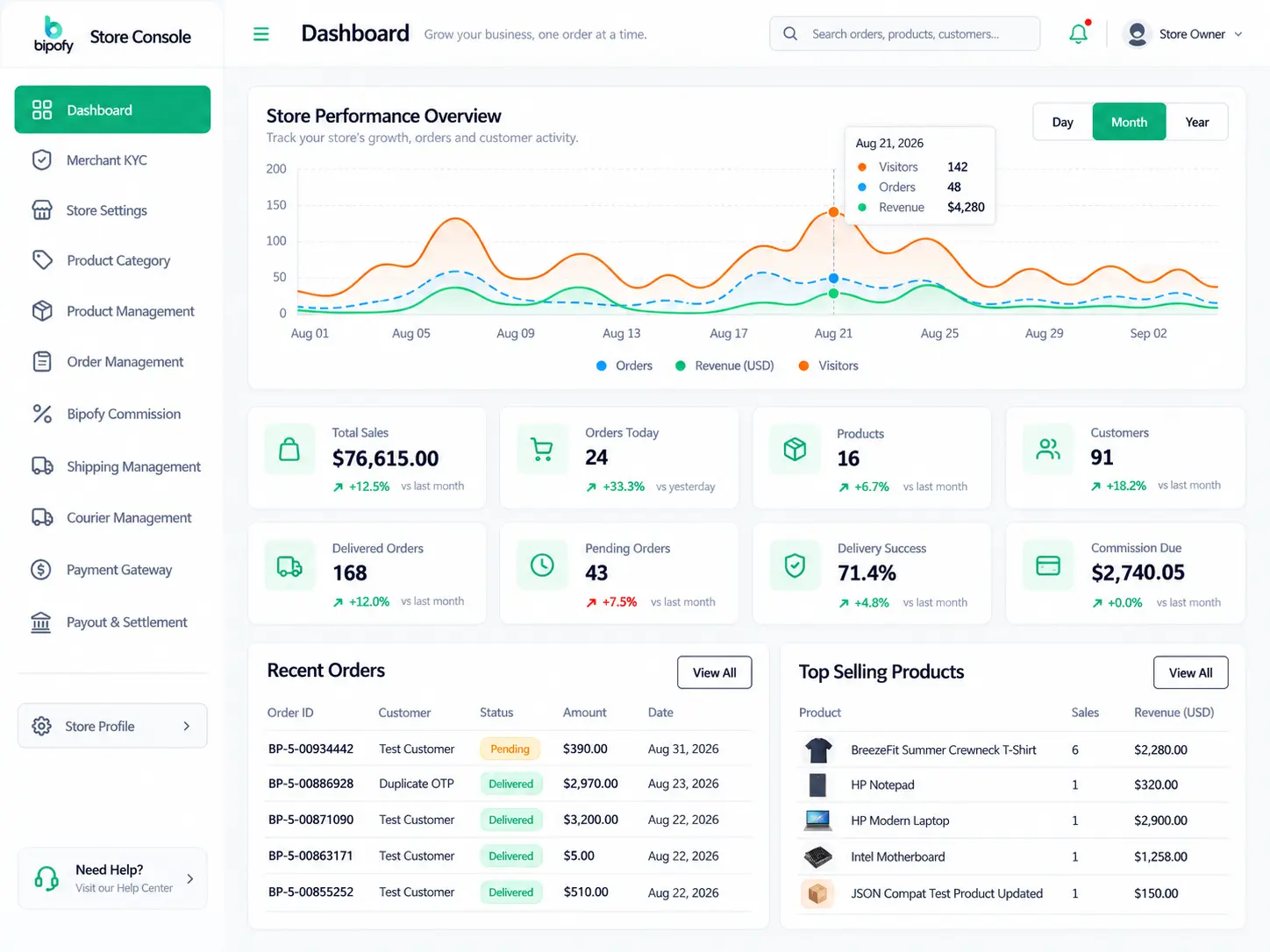1270x952 pixels.
Task: Click the HP Modern Laptop product thumbnail
Action: pyautogui.click(x=817, y=821)
